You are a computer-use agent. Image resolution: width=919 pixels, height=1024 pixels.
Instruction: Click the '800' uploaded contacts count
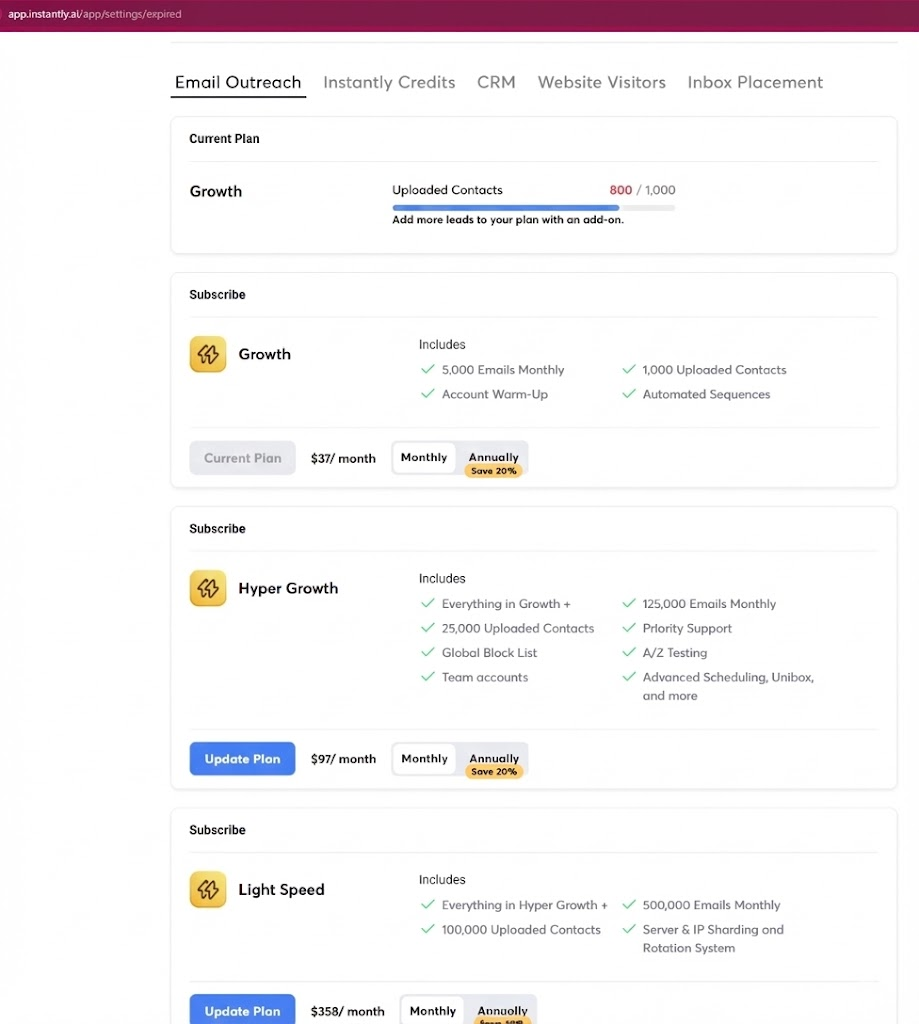[x=621, y=190]
